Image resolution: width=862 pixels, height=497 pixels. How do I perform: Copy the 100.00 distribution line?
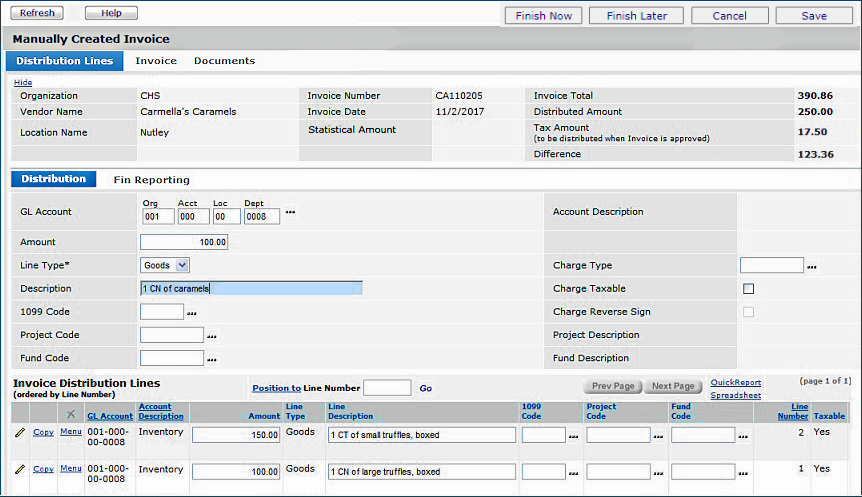pos(43,469)
